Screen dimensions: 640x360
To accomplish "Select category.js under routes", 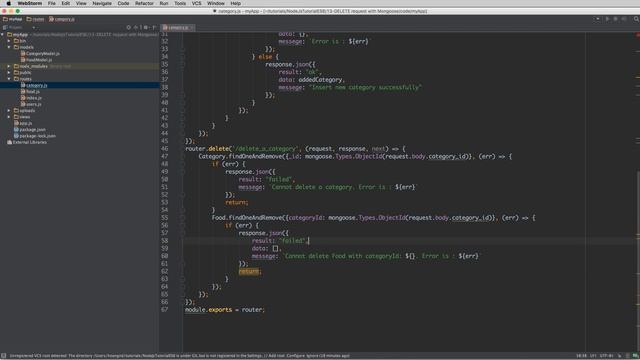I will click(x=34, y=85).
